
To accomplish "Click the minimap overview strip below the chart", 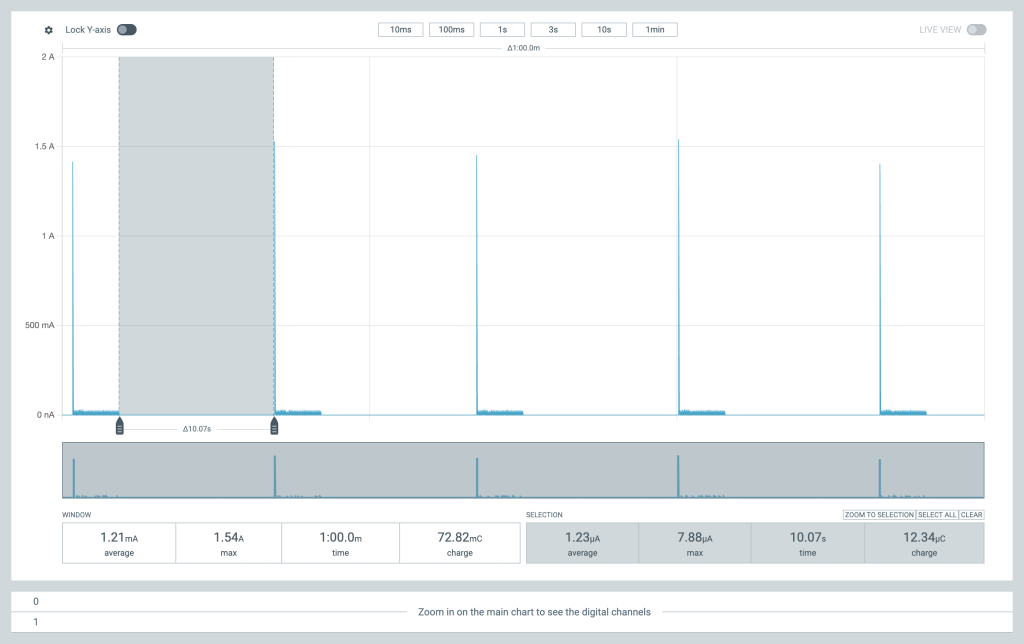I will coord(523,470).
